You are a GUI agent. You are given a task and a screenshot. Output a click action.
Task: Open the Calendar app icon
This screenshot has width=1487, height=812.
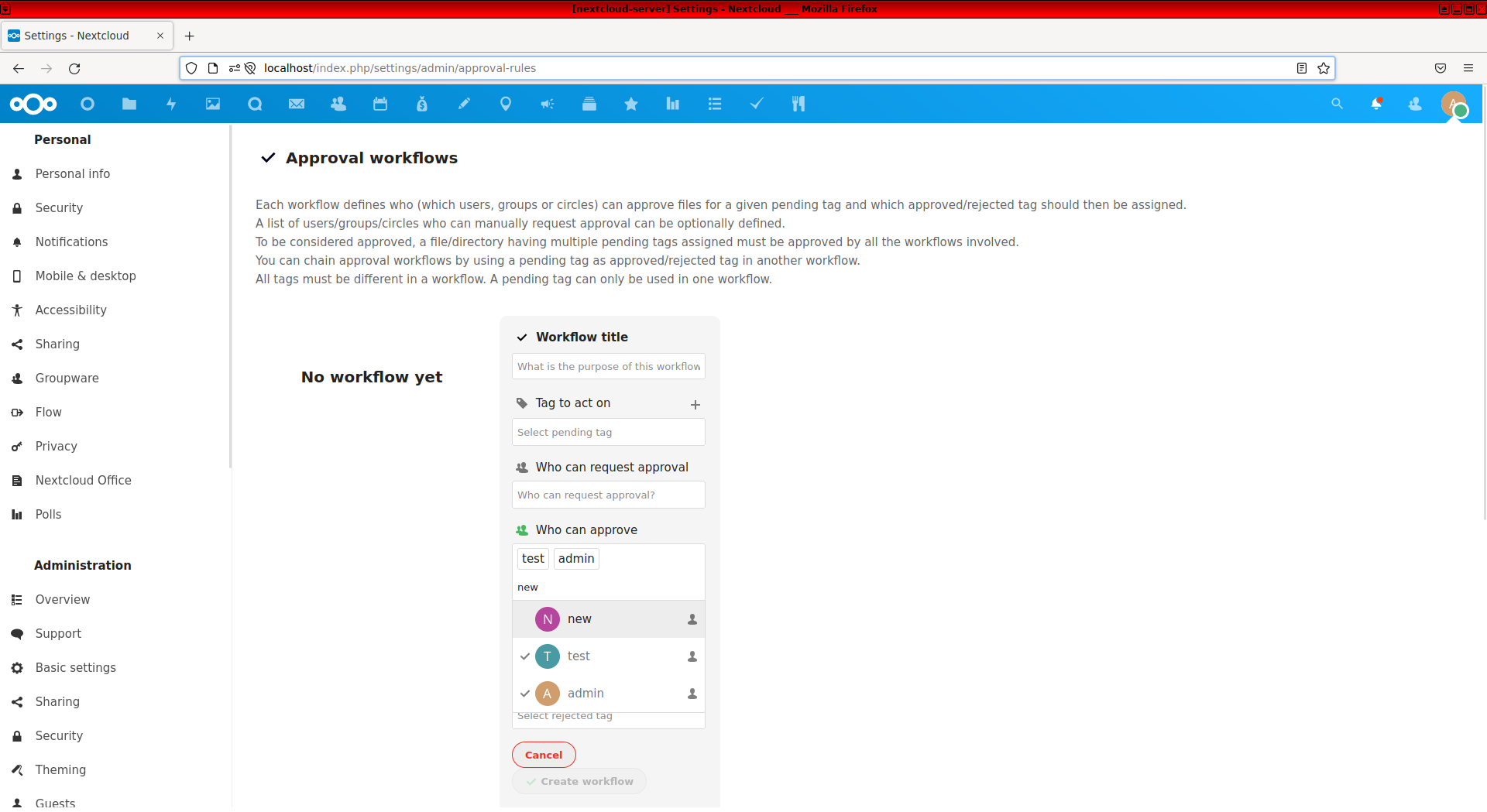pos(380,104)
